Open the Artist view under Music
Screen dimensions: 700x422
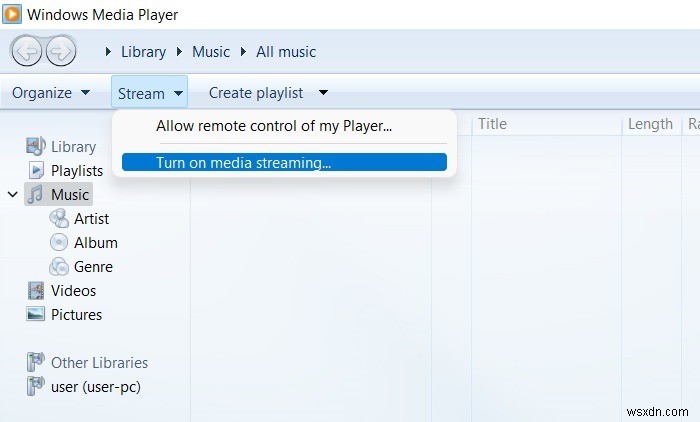tap(92, 219)
